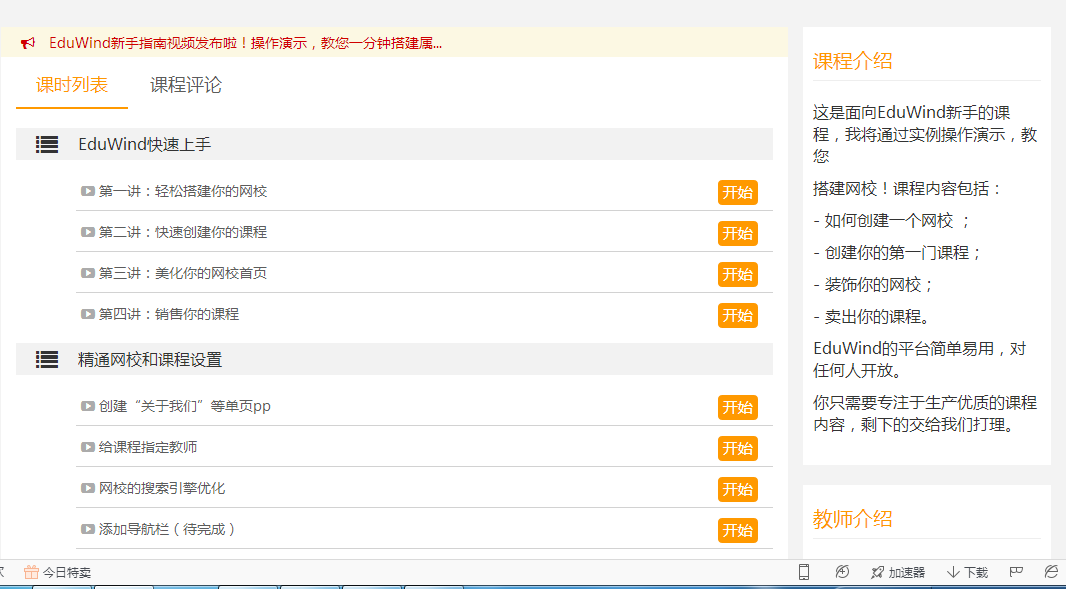
Task: Click the video icon for 第三讲
Action: (88, 273)
